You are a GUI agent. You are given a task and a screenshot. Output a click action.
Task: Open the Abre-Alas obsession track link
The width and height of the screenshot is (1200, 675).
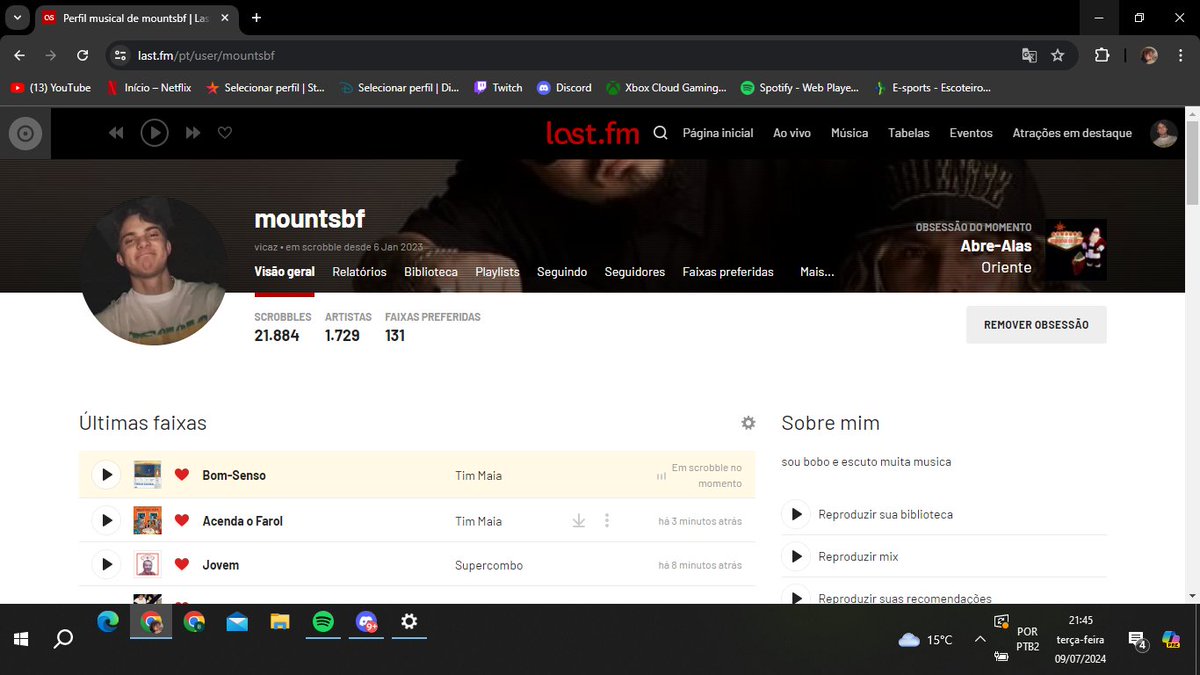point(996,246)
